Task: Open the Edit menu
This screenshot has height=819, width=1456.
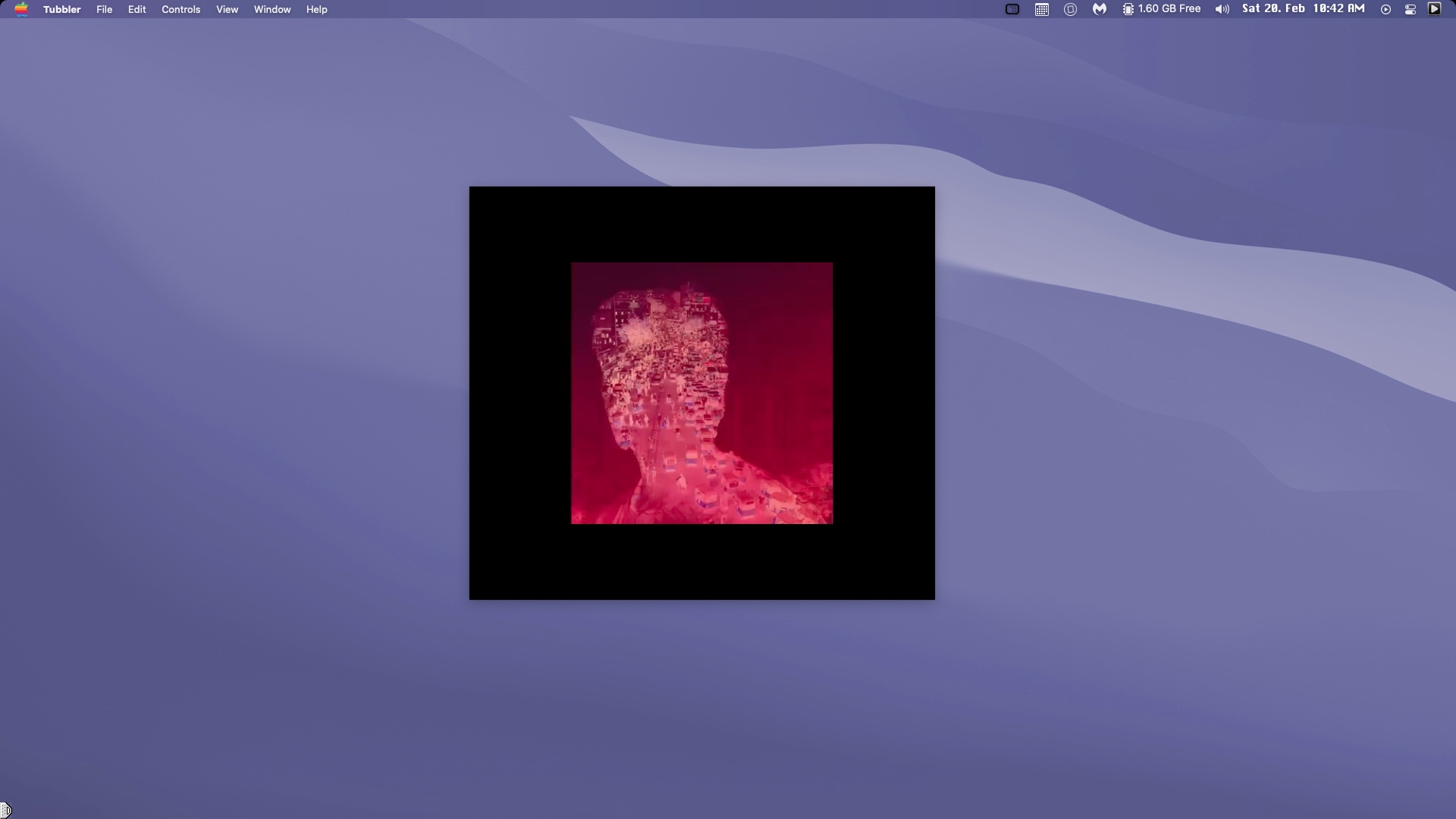Action: pos(136,9)
